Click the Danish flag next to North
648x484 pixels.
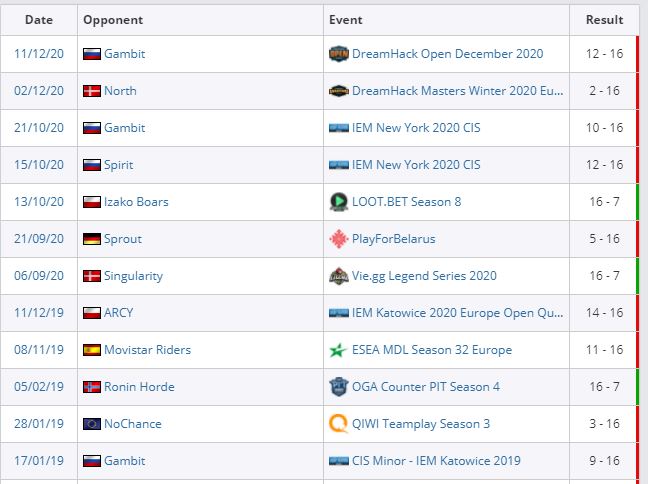92,91
